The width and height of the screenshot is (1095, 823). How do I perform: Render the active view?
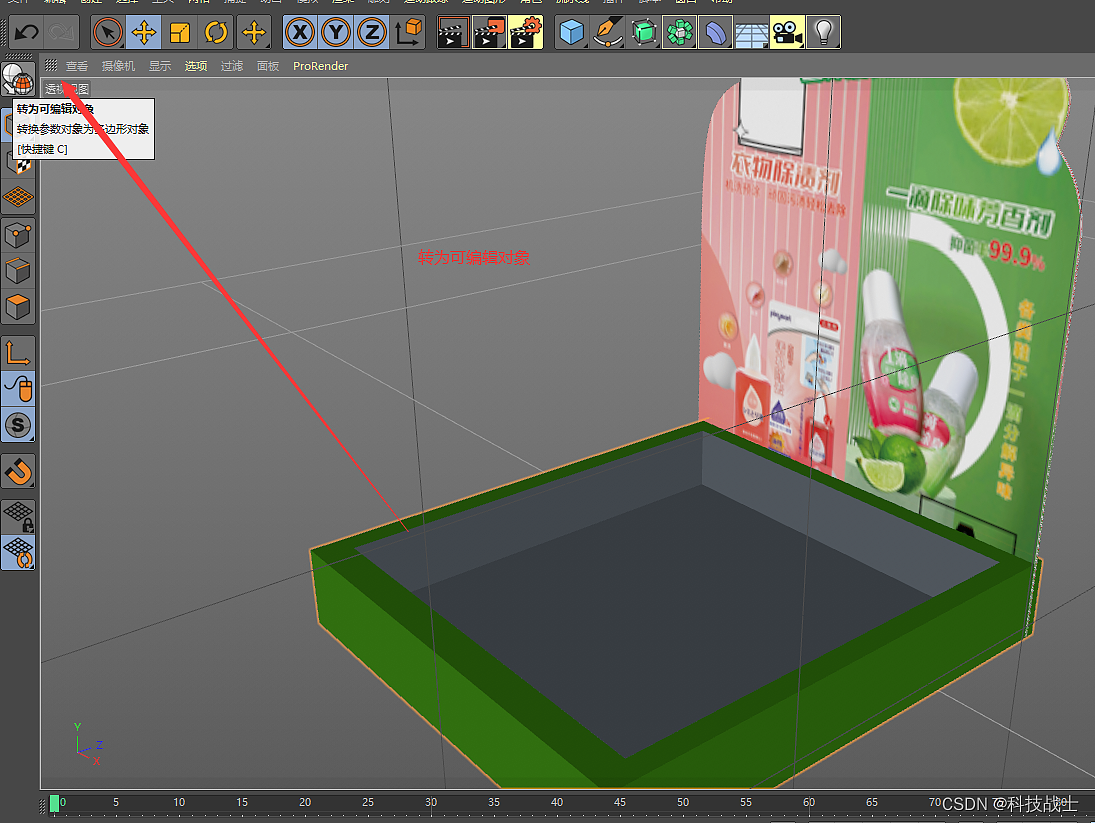[453, 32]
